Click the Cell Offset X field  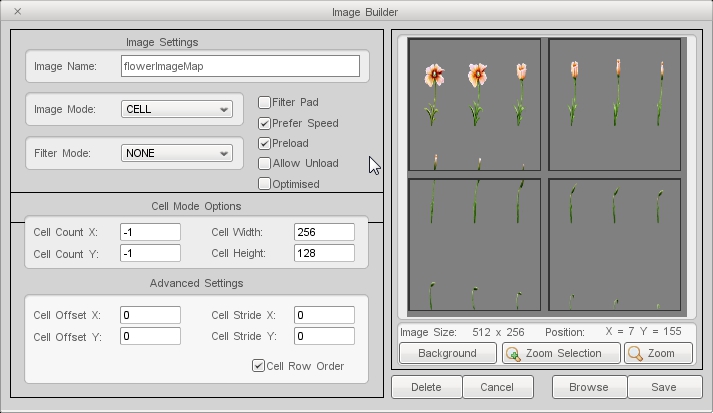(x=150, y=315)
